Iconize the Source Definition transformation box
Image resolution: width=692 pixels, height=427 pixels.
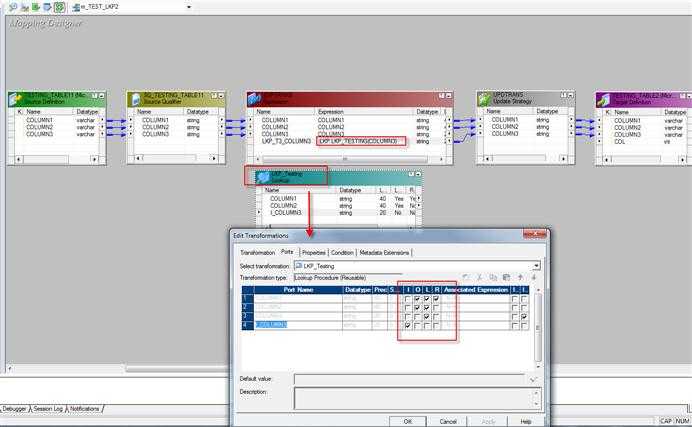click(102, 96)
